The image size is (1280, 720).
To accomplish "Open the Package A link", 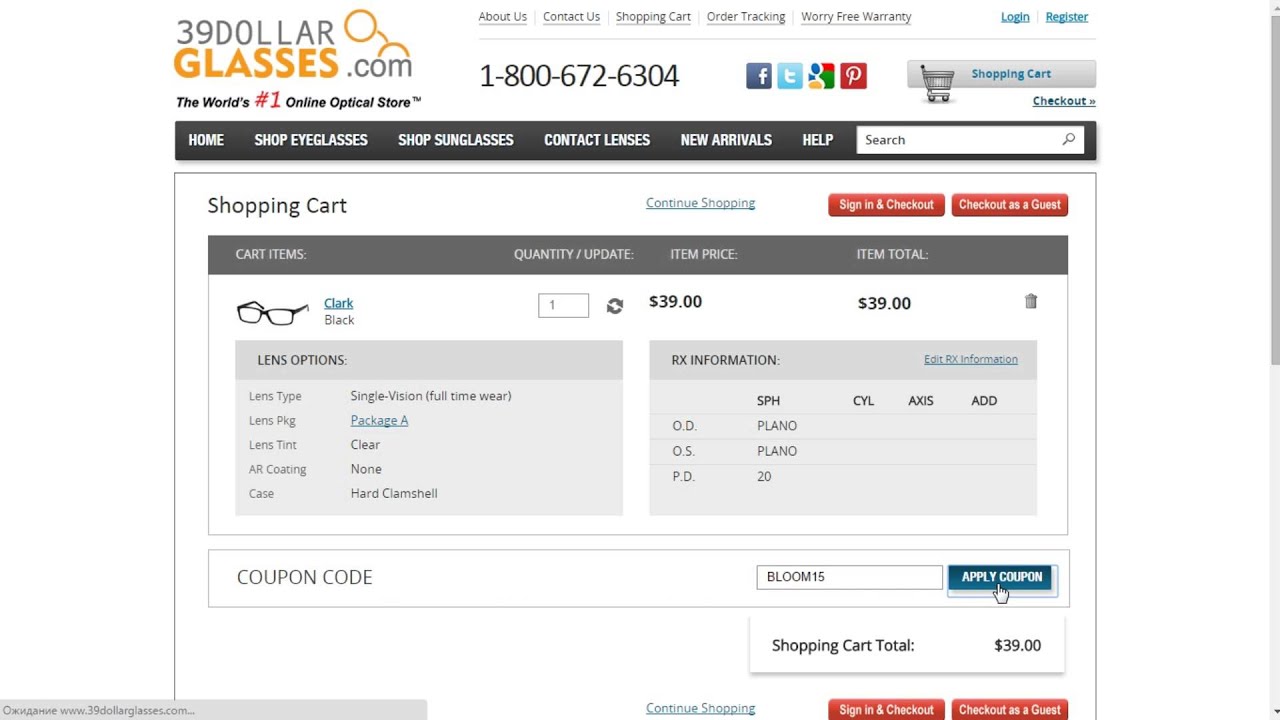I will pos(379,421).
